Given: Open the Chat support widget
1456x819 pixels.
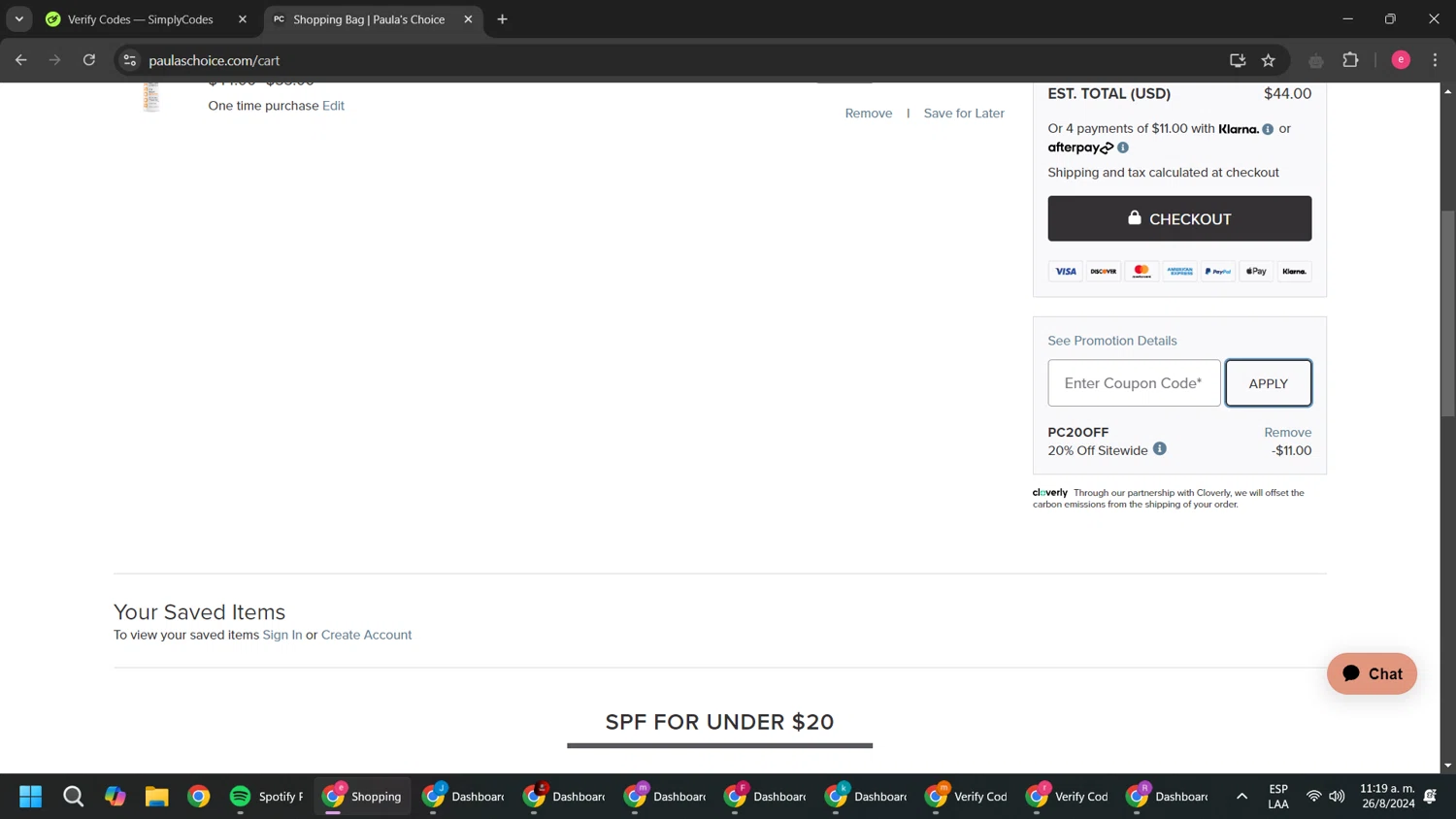Looking at the screenshot, I should 1372,673.
